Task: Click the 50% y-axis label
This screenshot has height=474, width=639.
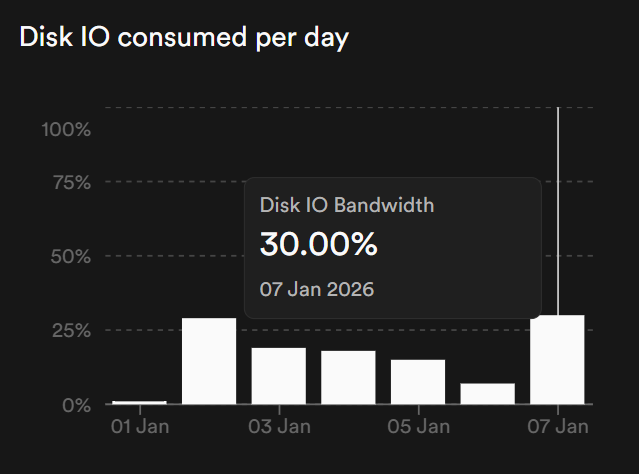Action: coord(70,256)
